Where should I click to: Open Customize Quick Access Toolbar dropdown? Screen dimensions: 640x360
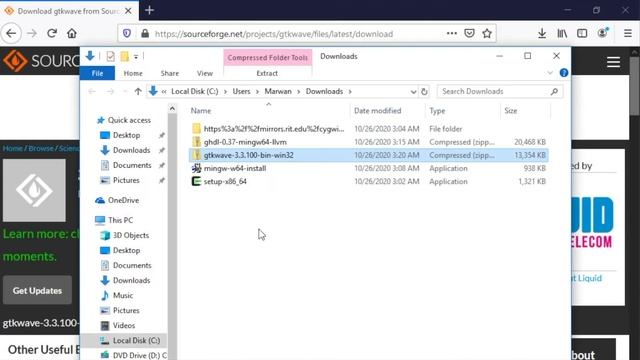coord(136,57)
